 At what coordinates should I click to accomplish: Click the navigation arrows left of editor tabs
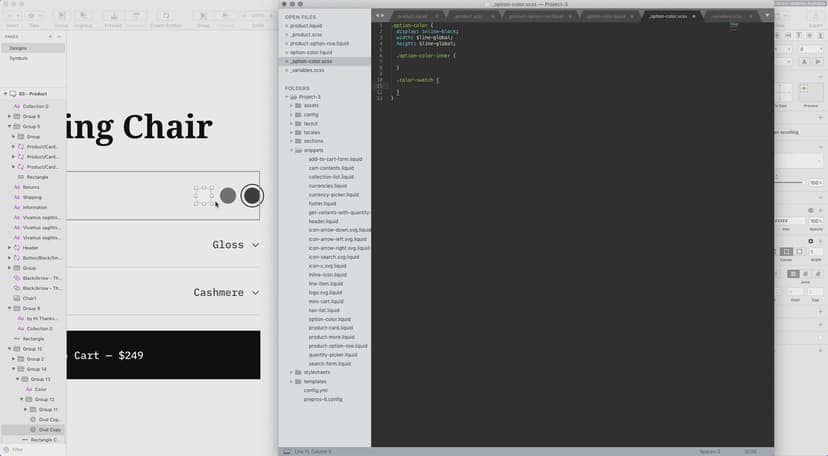[x=380, y=16]
